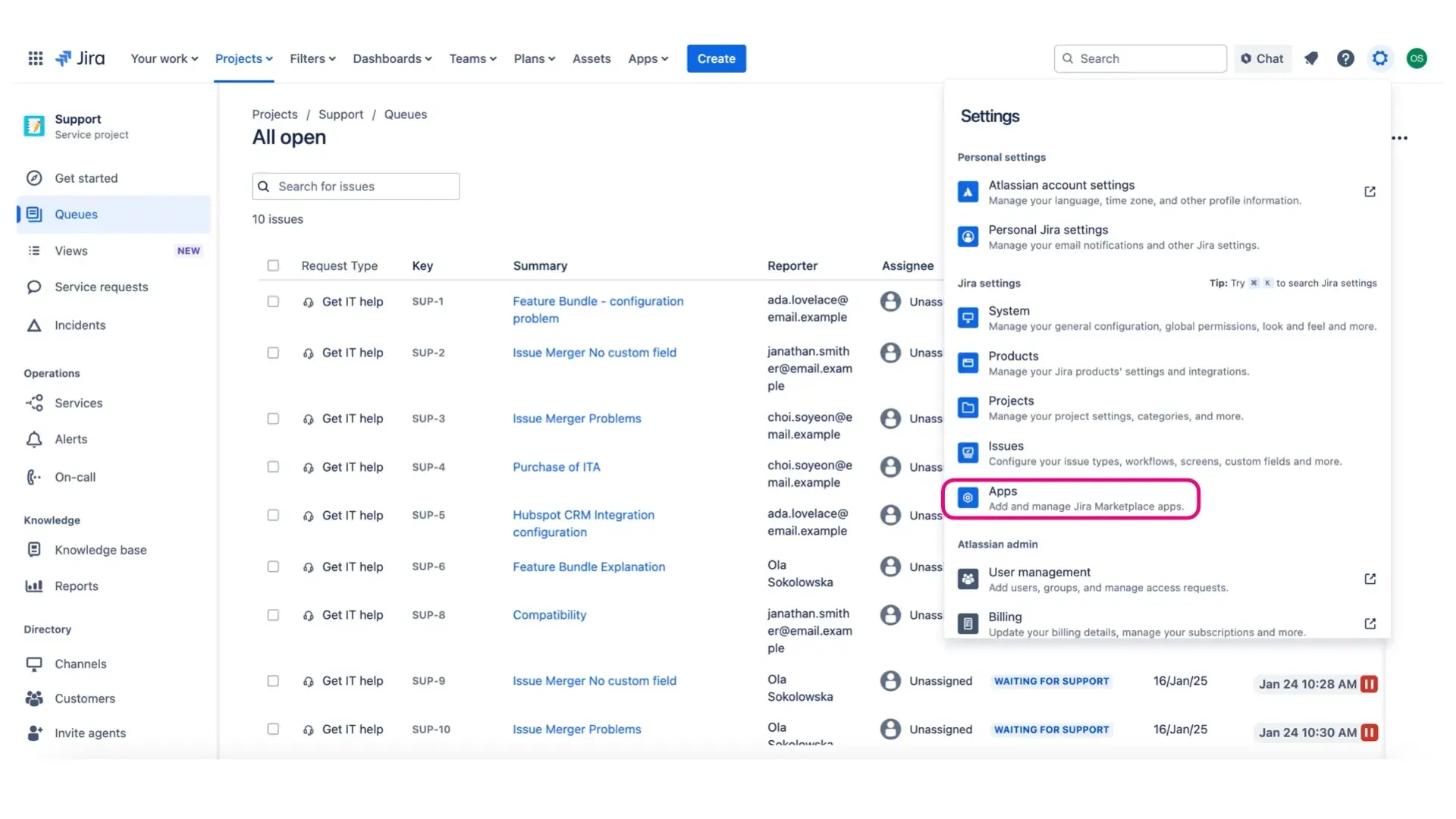
Task: Open the OS user avatar menu
Action: [x=1417, y=58]
